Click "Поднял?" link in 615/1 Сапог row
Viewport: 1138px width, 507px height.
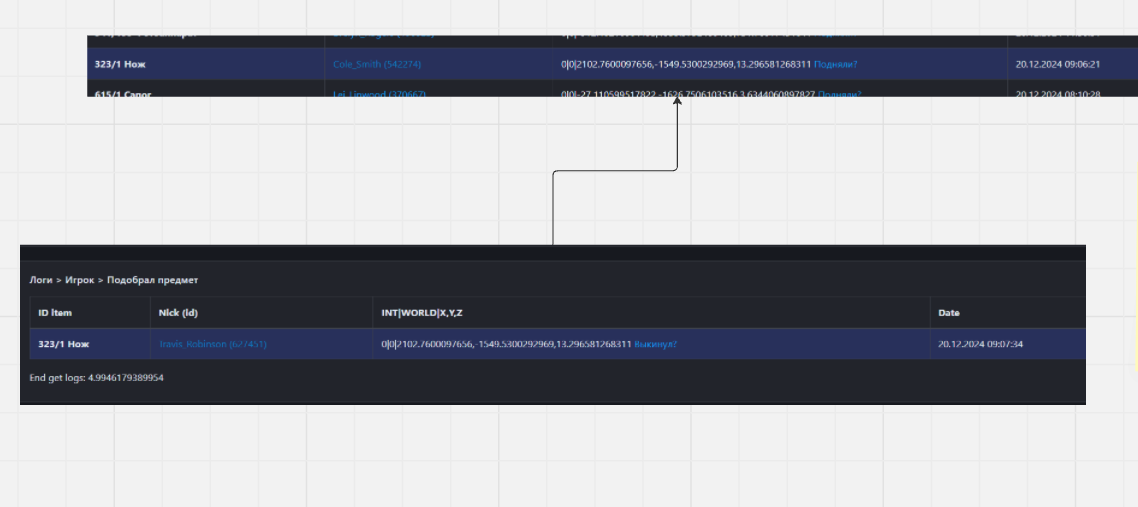point(839,94)
